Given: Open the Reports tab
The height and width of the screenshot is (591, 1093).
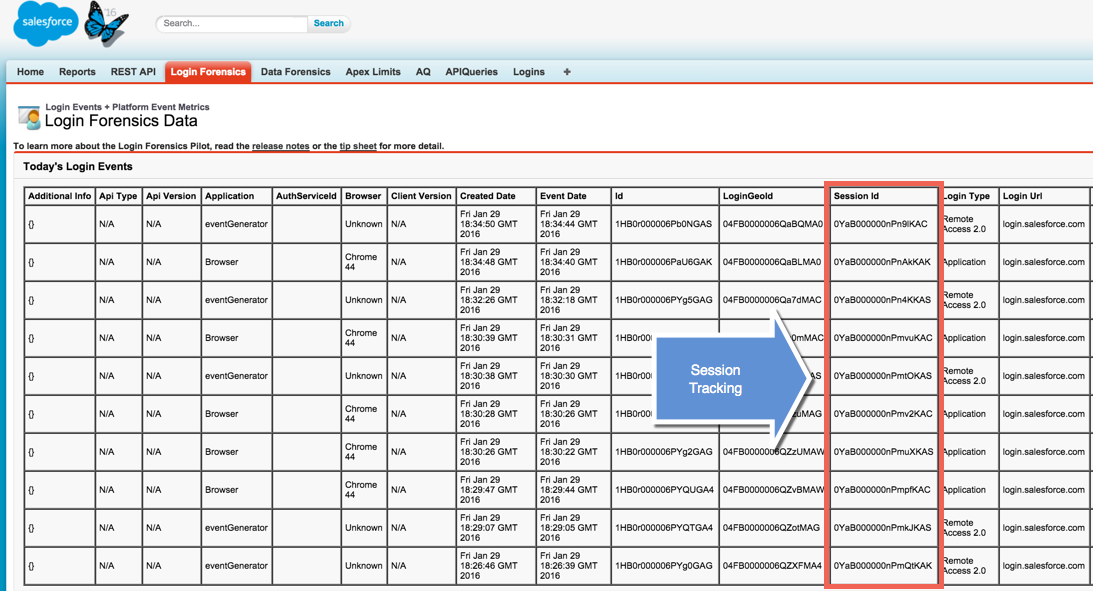Looking at the screenshot, I should tap(76, 71).
